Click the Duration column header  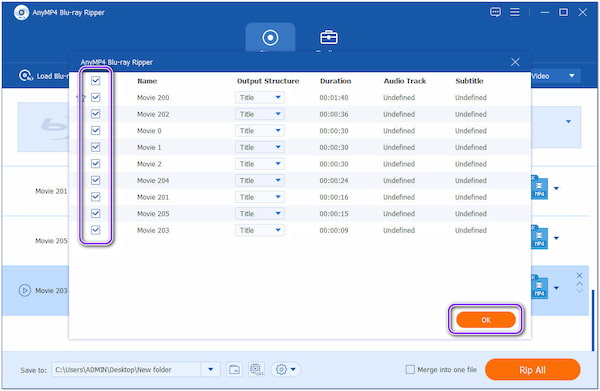click(x=336, y=81)
